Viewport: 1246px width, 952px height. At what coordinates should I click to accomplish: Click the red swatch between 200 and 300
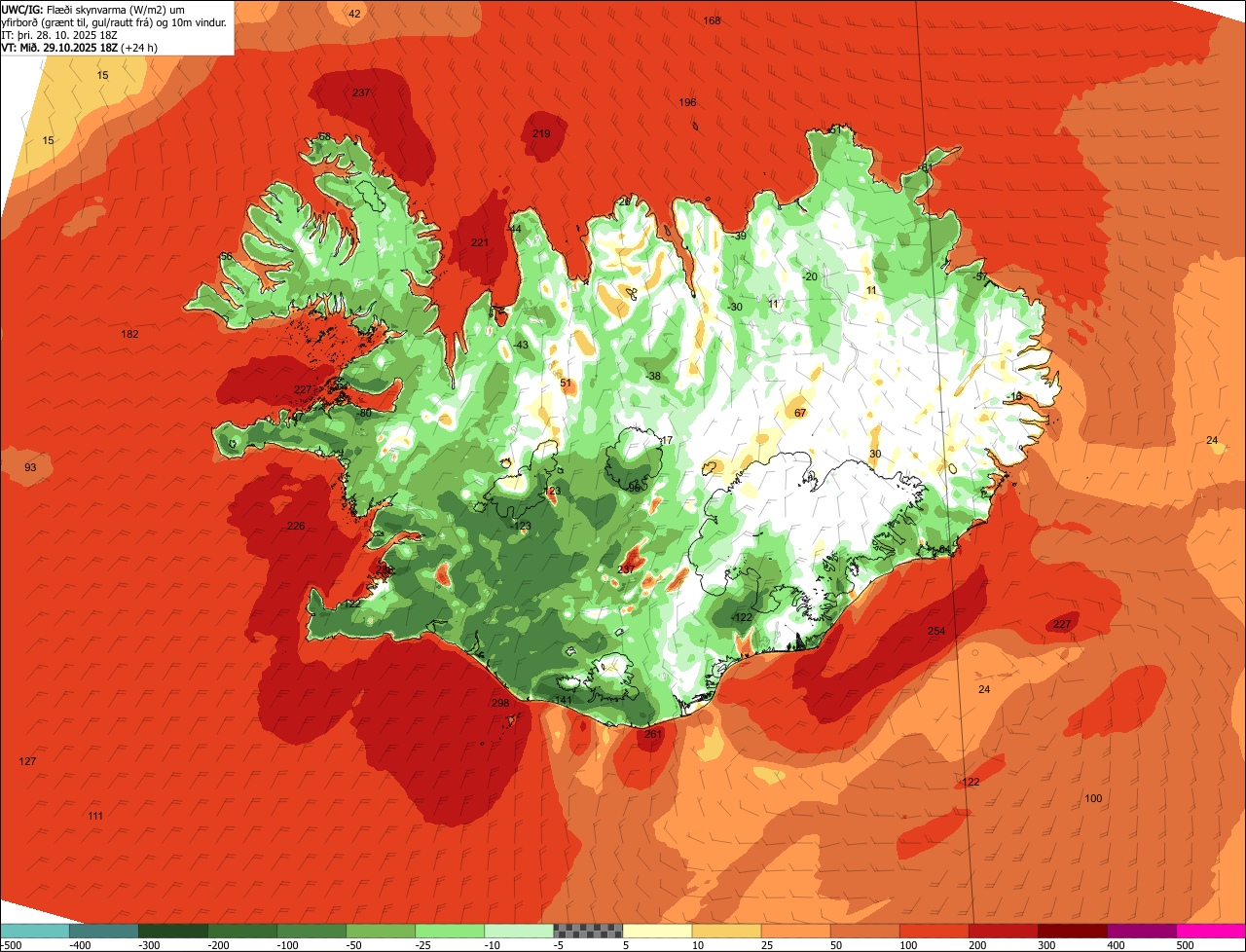tap(1003, 931)
